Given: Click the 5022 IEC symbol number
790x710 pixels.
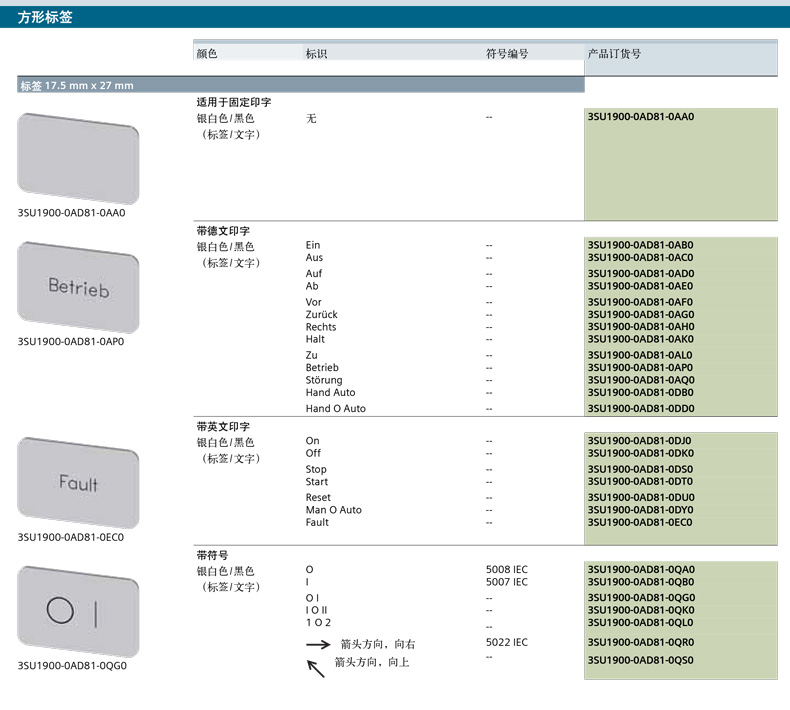Looking at the screenshot, I should coord(506,643).
